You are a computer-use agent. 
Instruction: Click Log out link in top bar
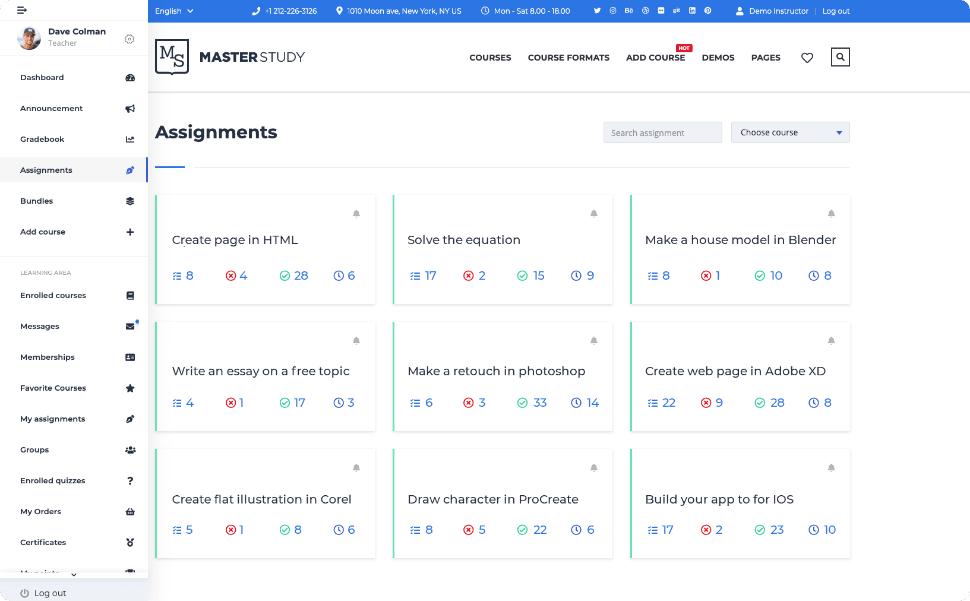(836, 11)
